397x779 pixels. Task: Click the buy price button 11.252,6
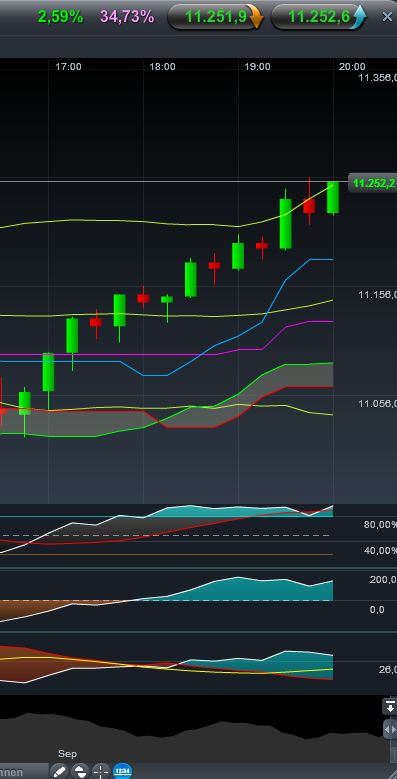pyautogui.click(x=319, y=17)
